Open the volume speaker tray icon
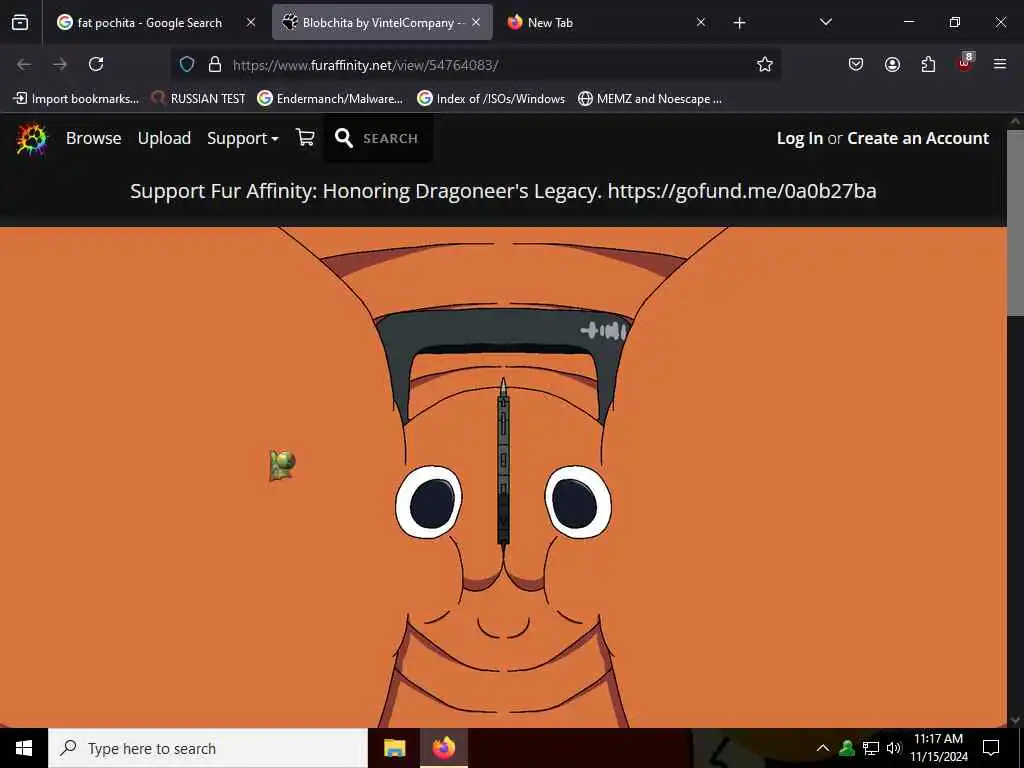 pos(894,748)
